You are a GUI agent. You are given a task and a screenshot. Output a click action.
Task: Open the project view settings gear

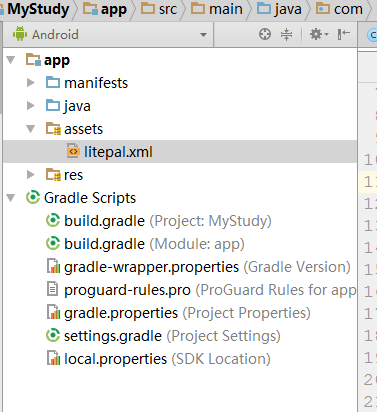point(319,34)
